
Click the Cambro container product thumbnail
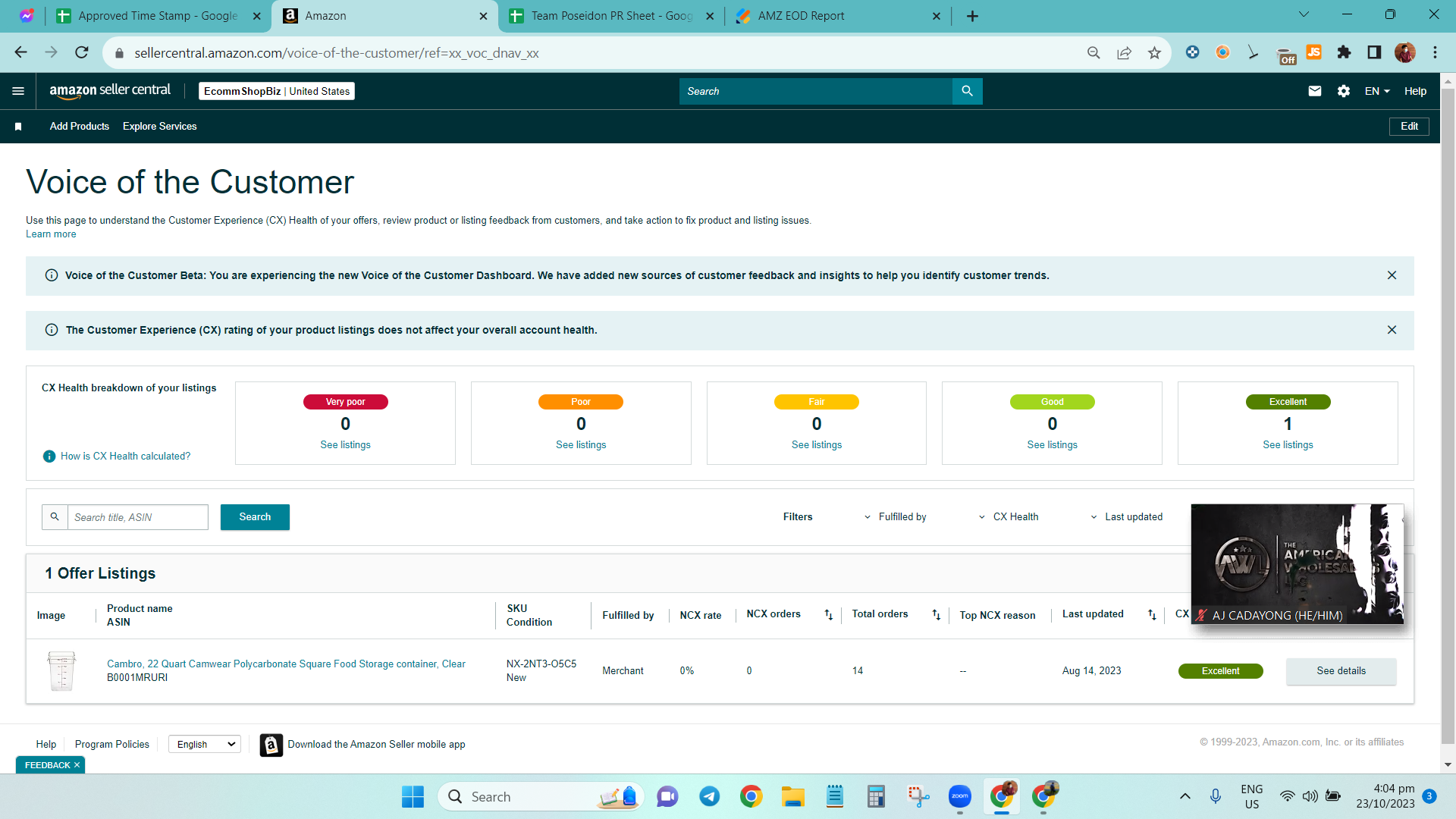[61, 671]
